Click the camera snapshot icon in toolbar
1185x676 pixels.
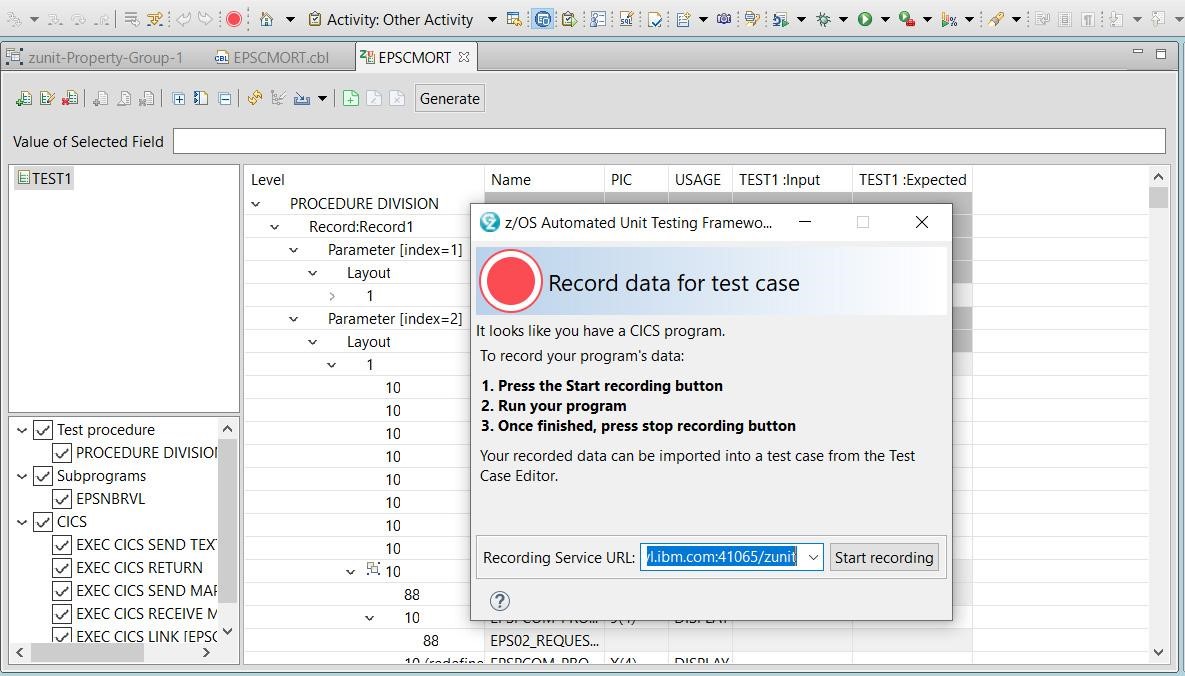pos(723,19)
